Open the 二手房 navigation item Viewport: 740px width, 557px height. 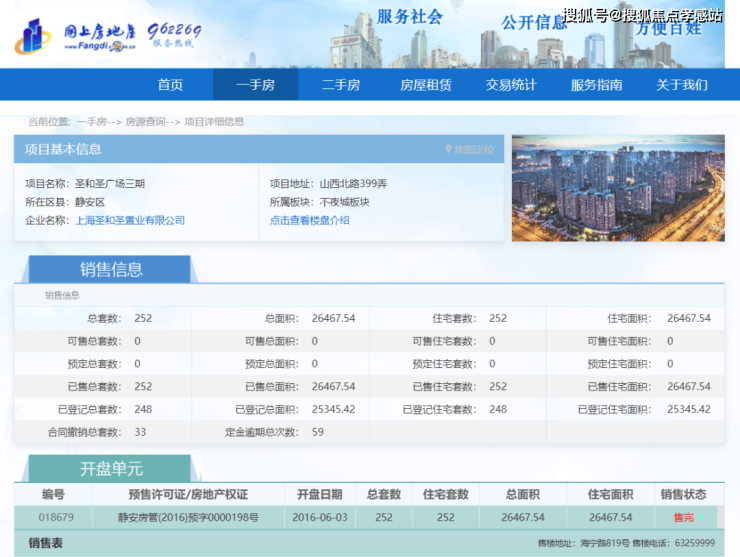[340, 85]
